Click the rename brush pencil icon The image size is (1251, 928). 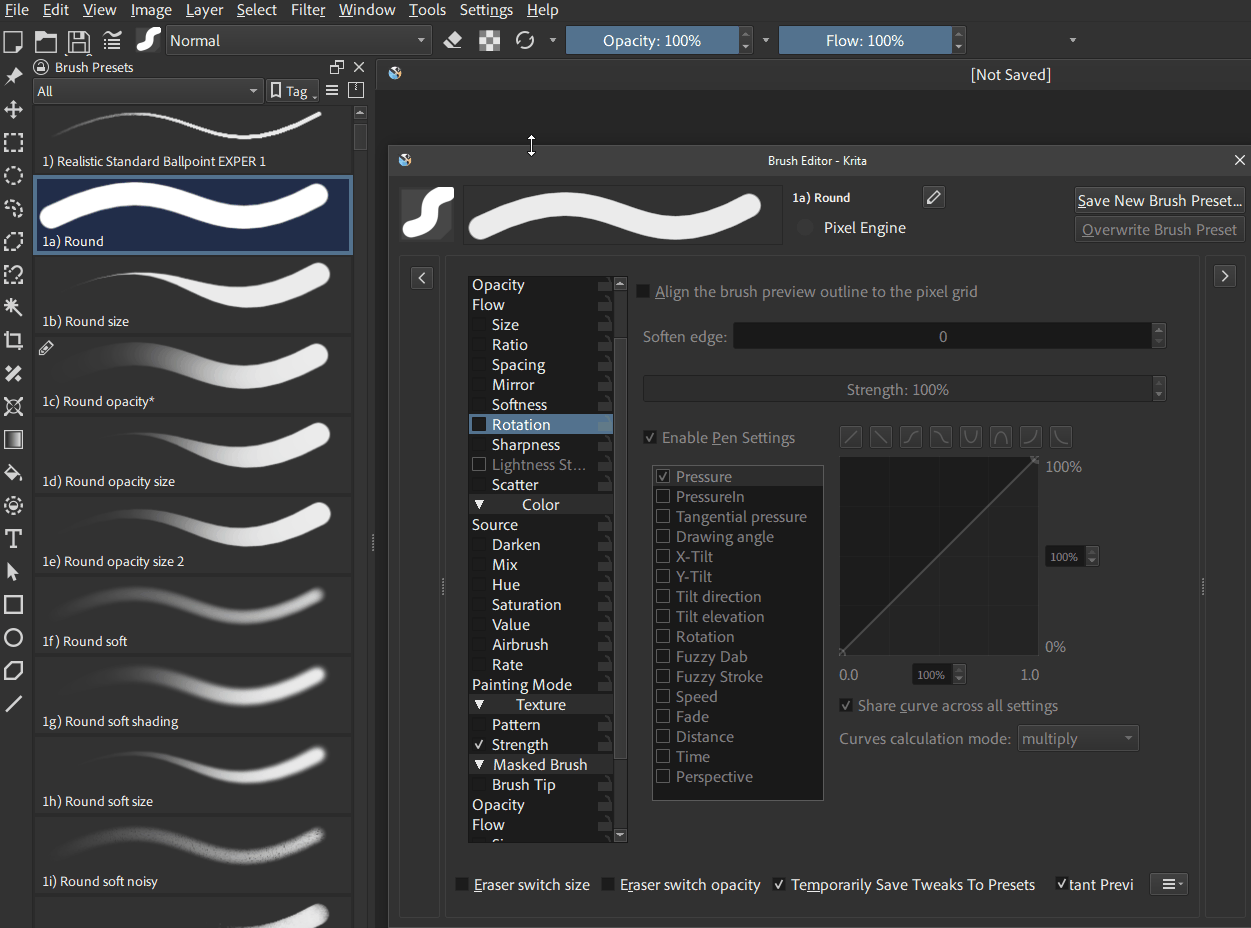point(933,198)
